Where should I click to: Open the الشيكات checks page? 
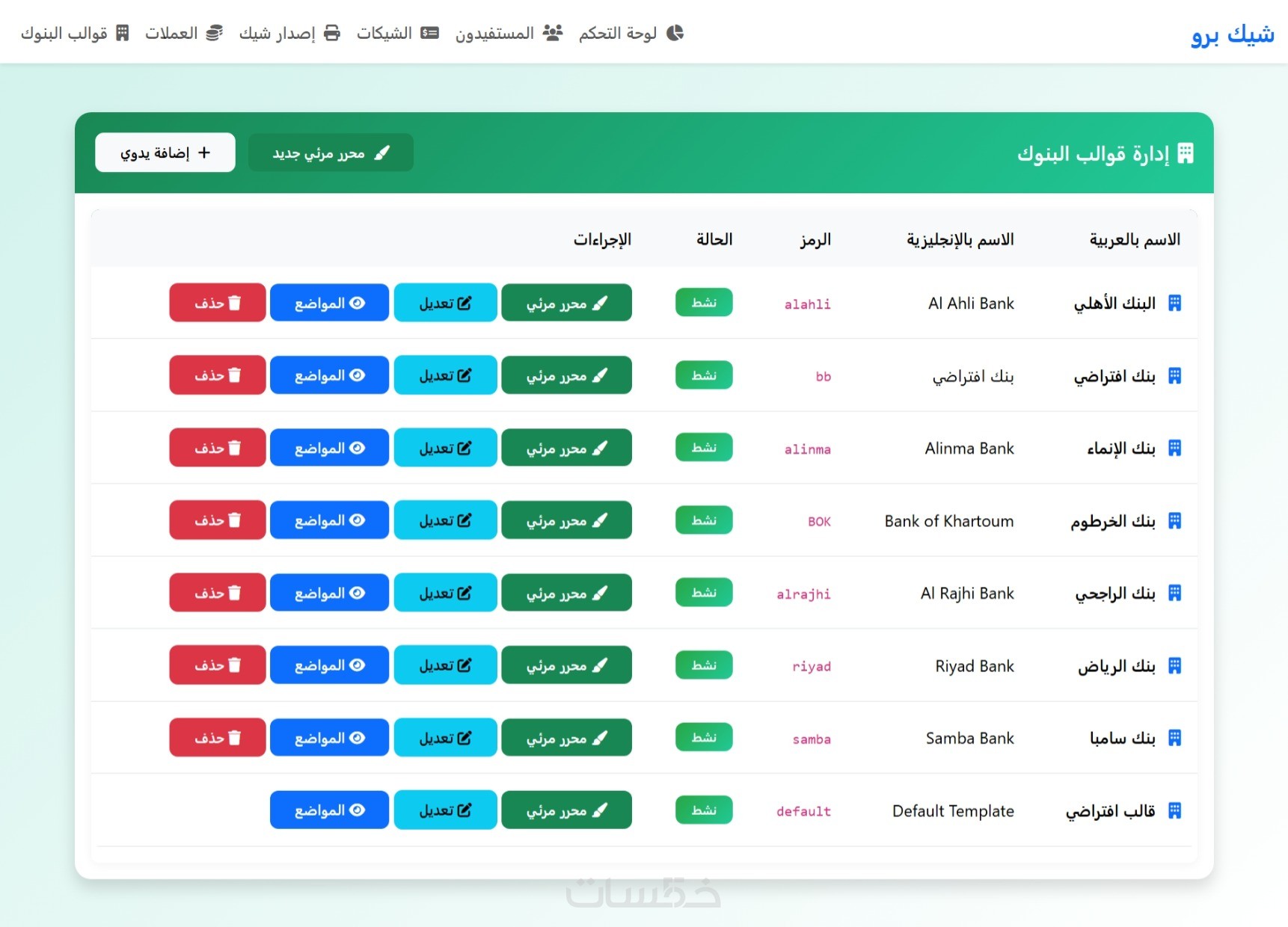click(x=397, y=33)
